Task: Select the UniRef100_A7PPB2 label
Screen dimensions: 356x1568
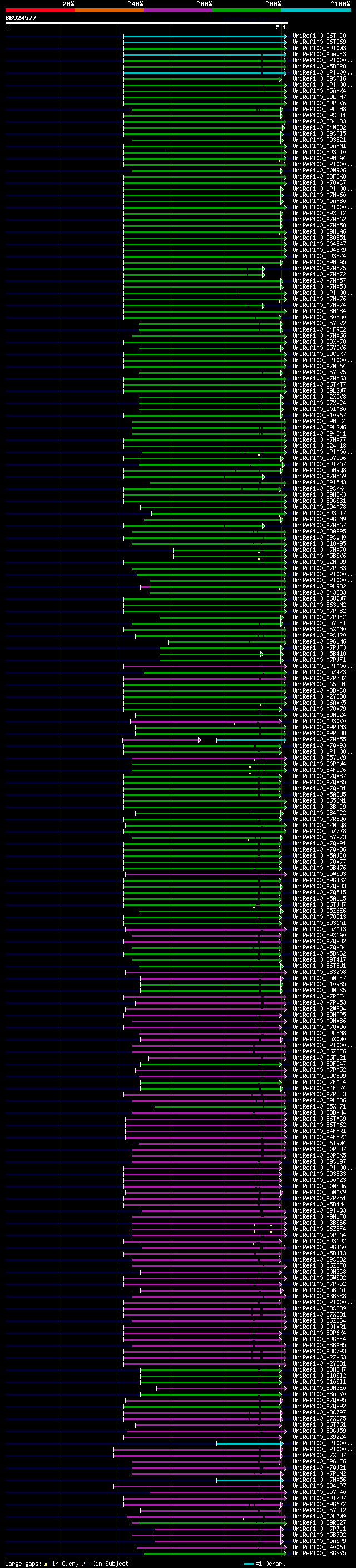Action: pyautogui.click(x=319, y=611)
